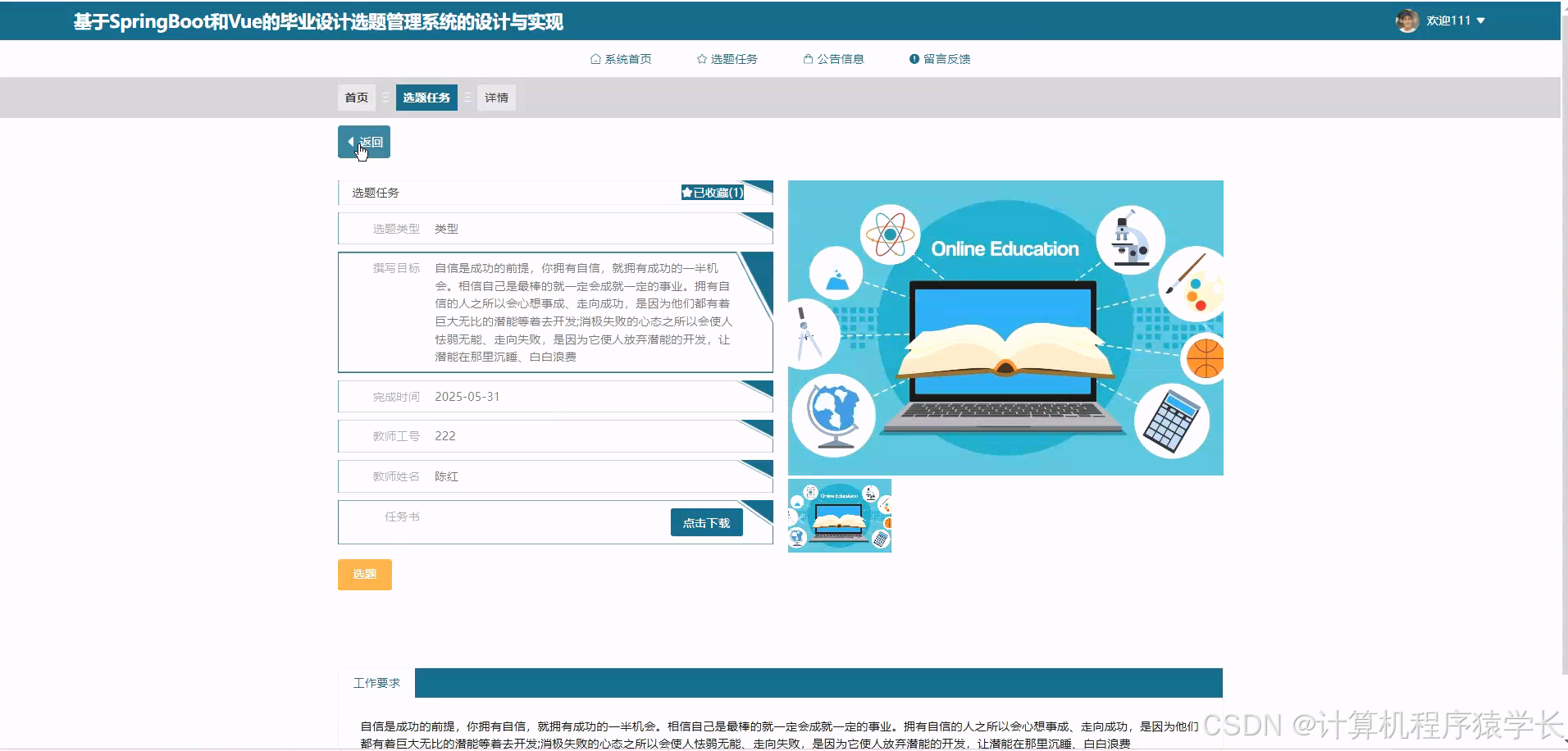Switch to 工作要求 tab

376,683
